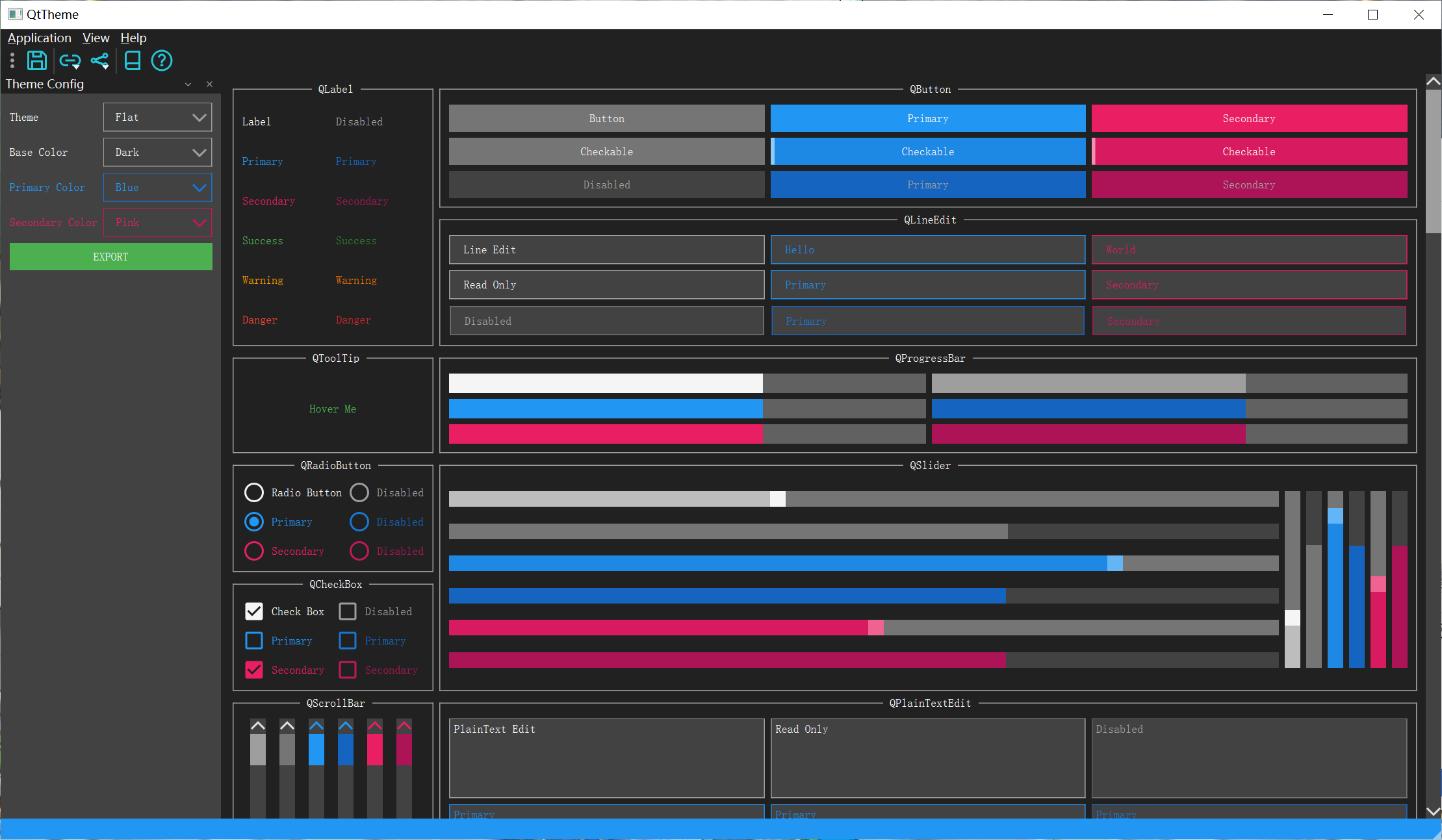The width and height of the screenshot is (1442, 840).
Task: Expand the Secondary Color Pink combo box
Action: point(158,223)
